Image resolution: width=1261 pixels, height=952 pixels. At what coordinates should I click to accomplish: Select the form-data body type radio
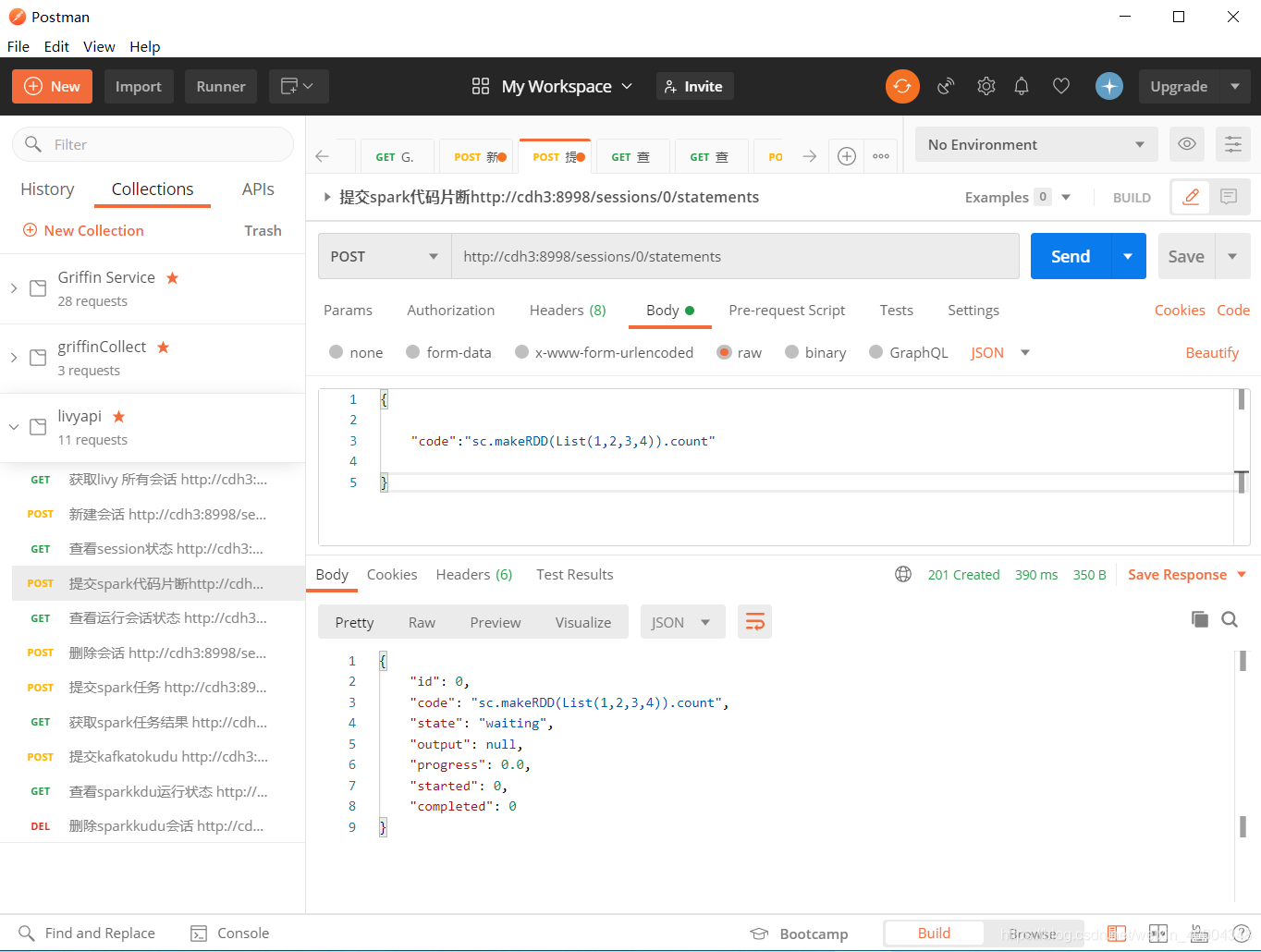coord(412,352)
